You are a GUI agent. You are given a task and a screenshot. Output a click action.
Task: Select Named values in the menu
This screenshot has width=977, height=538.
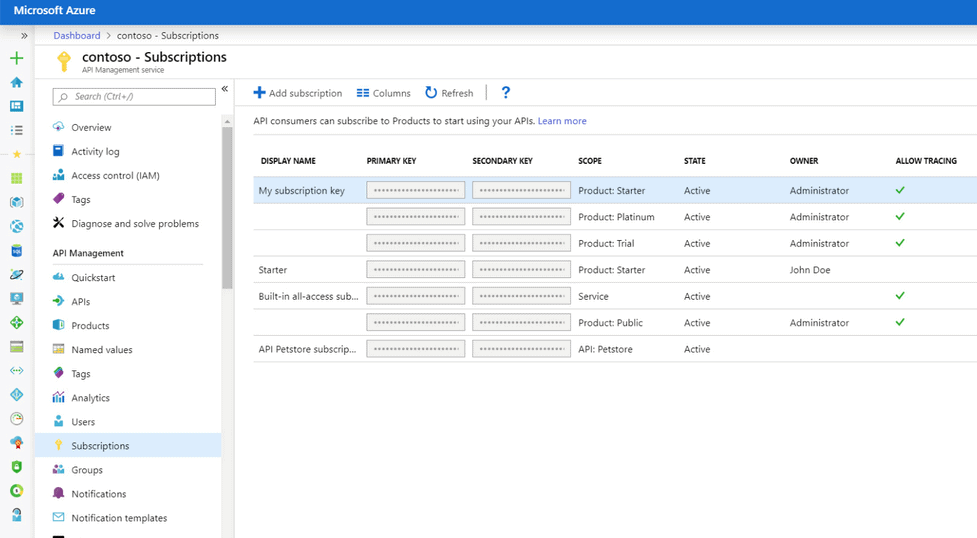[x=101, y=350]
